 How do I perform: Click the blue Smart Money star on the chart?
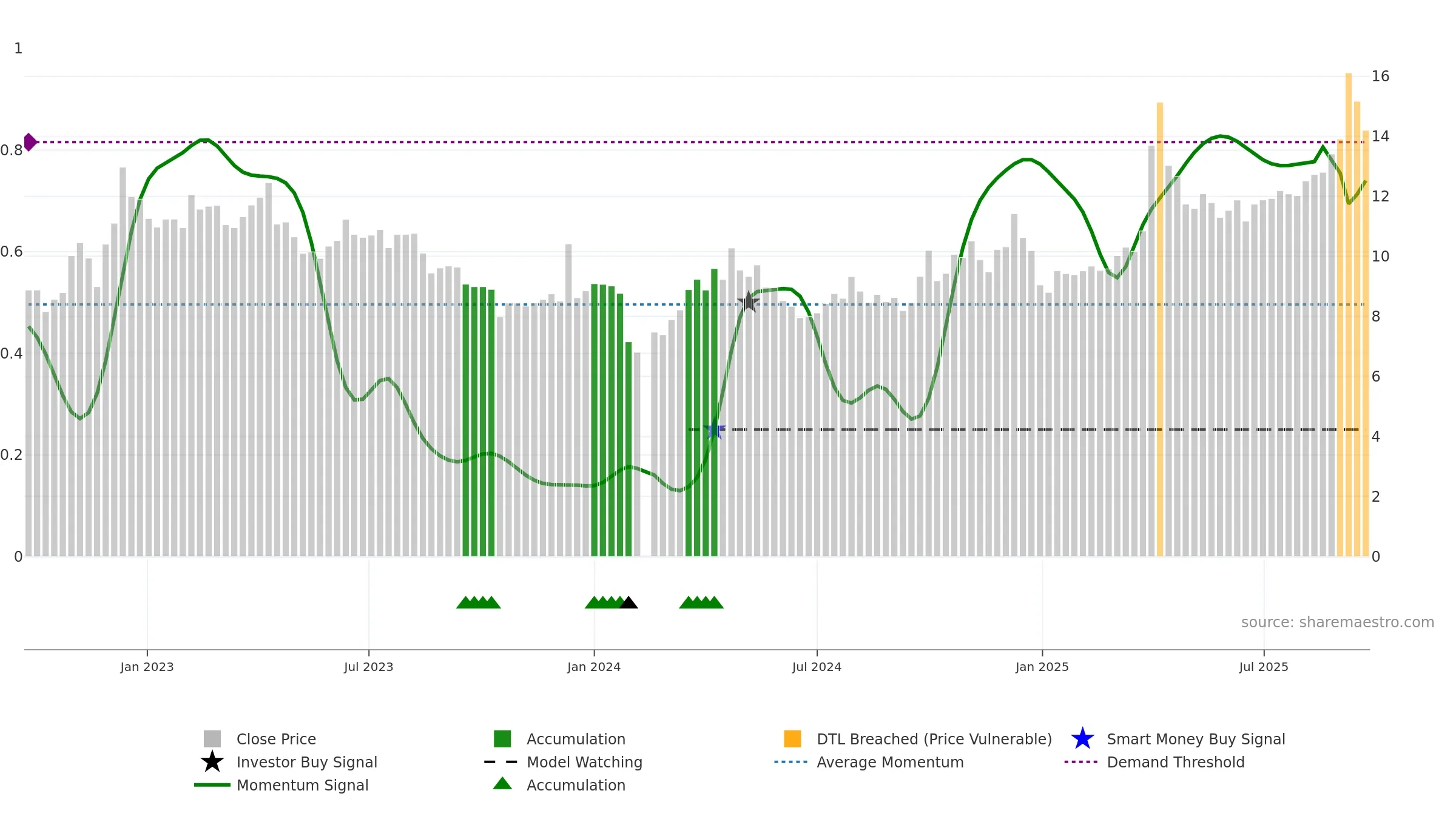pos(715,430)
